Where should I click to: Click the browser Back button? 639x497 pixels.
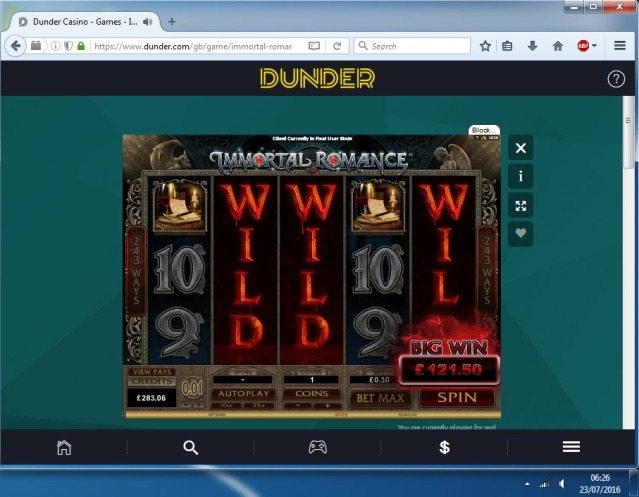point(15,46)
